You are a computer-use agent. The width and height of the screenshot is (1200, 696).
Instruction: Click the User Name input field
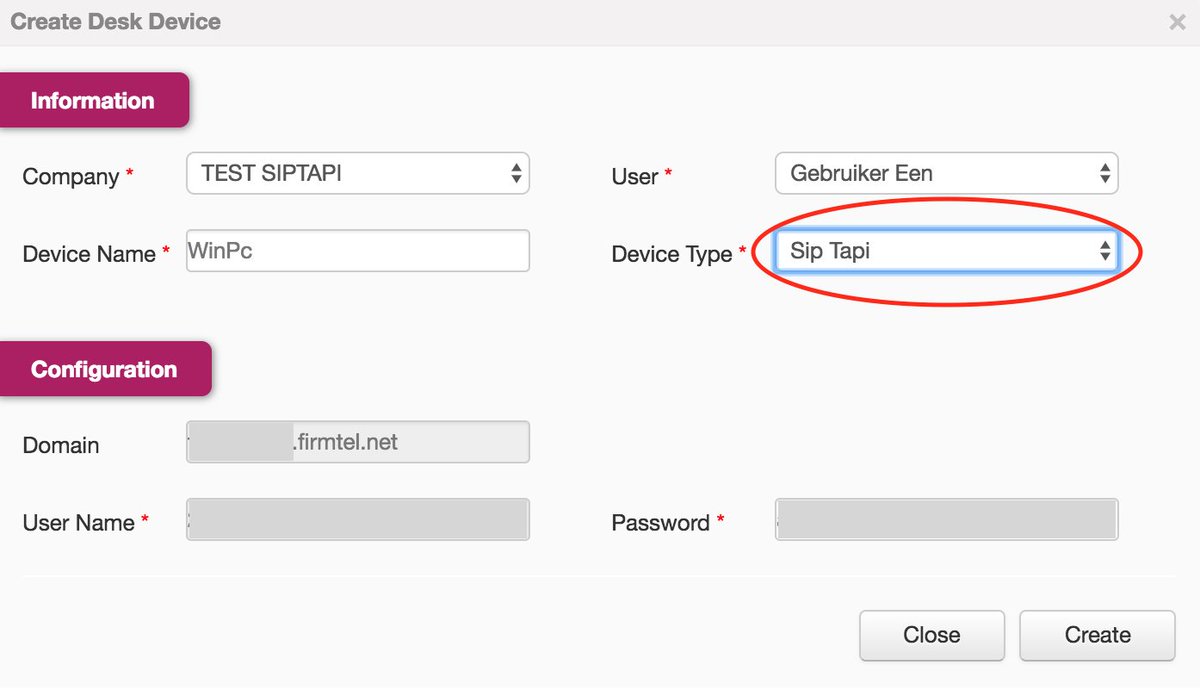[358, 520]
